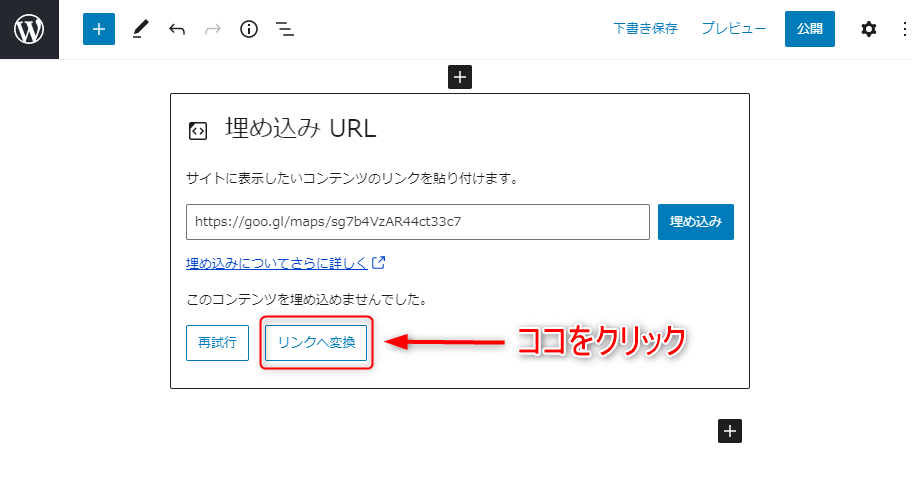Screen dimensions: 912x488
Task: Select the pencil edit tools icon
Action: point(140,29)
